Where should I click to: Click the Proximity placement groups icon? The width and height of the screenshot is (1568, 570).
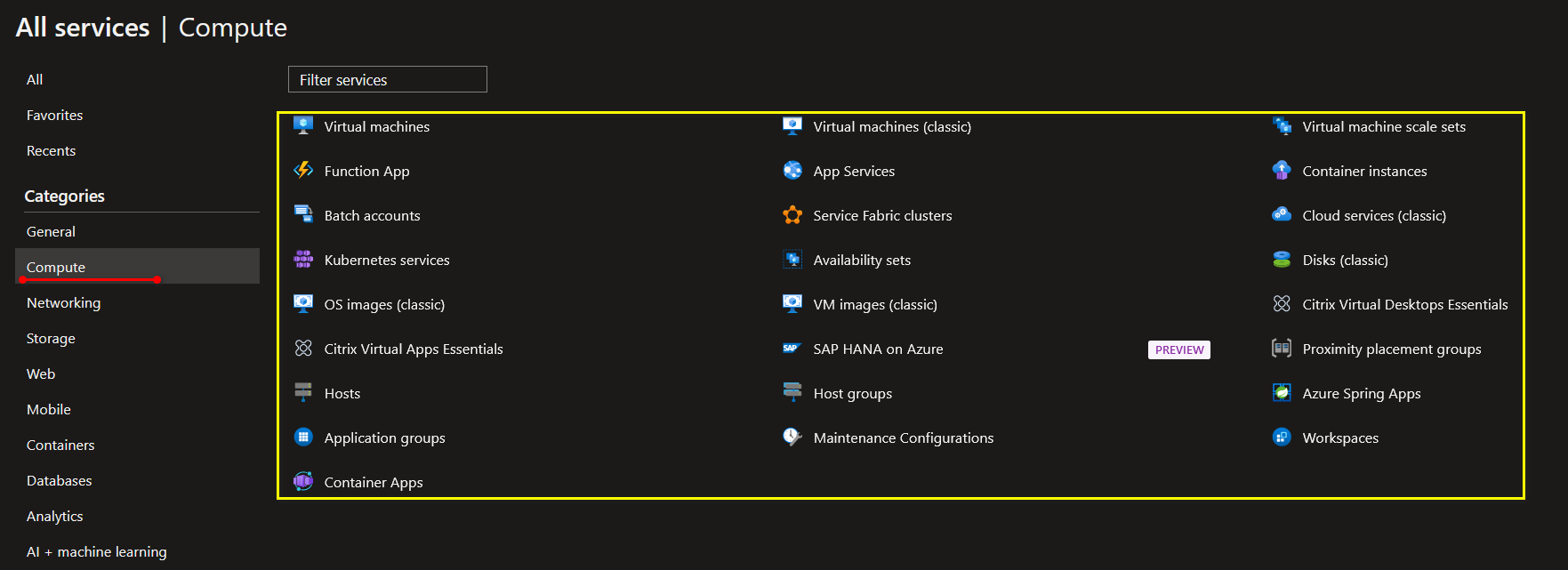click(x=1282, y=348)
